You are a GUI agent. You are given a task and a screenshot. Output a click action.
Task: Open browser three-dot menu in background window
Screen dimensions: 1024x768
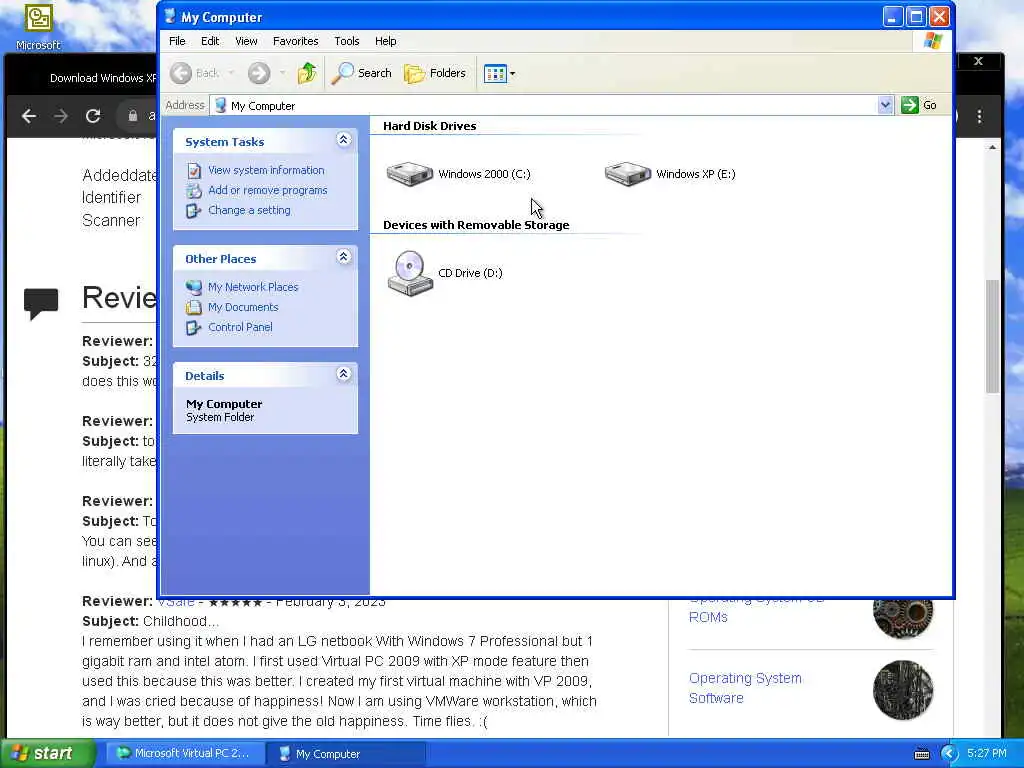pyautogui.click(x=979, y=116)
